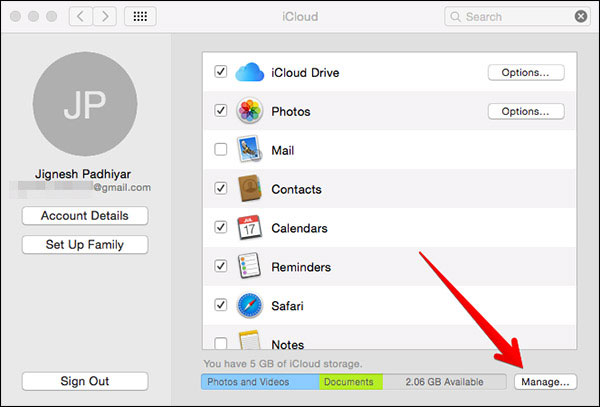The height and width of the screenshot is (407, 600).
Task: Enable the Notes checkbox
Action: pos(221,343)
